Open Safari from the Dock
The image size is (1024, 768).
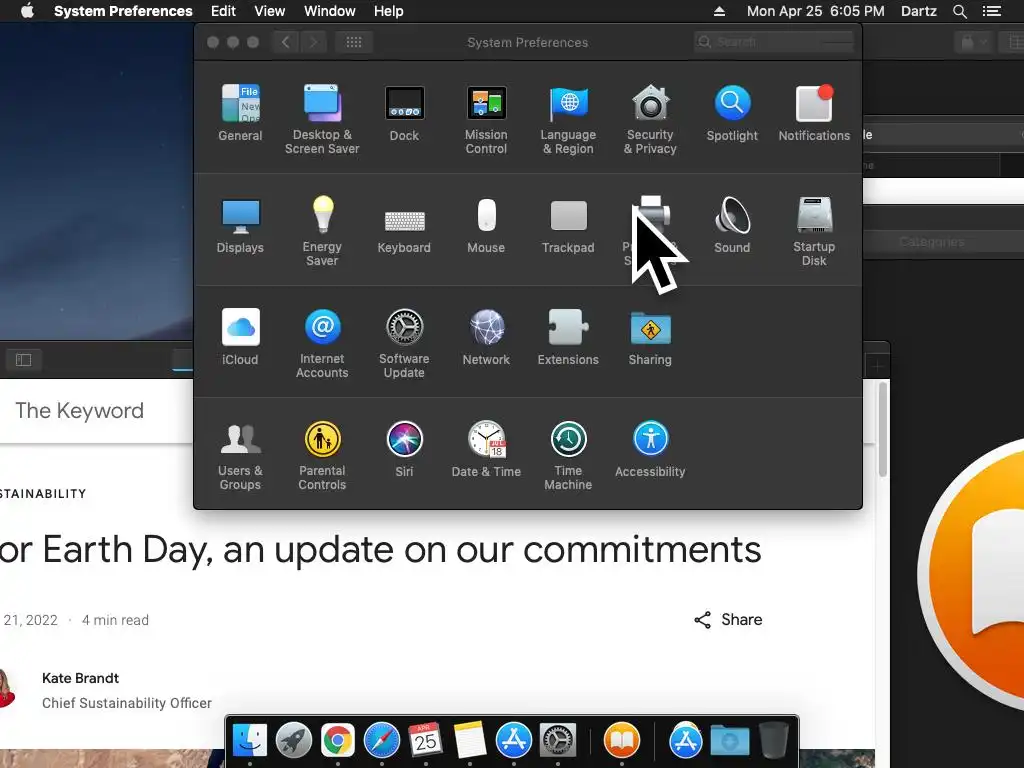(x=382, y=741)
